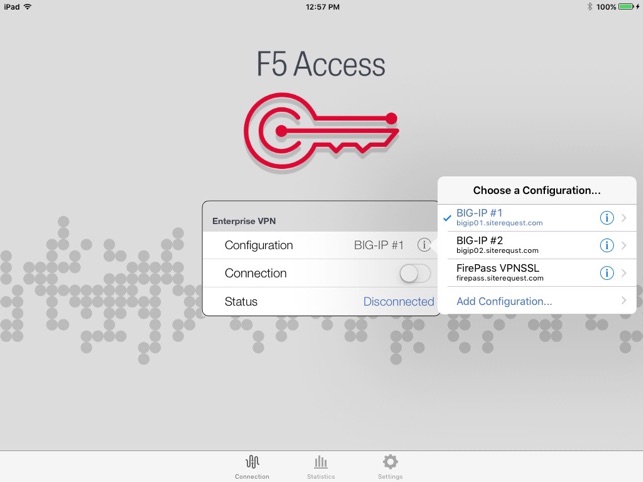The image size is (643, 482).
Task: Click the Choose a Configuration... title
Action: coord(537,190)
